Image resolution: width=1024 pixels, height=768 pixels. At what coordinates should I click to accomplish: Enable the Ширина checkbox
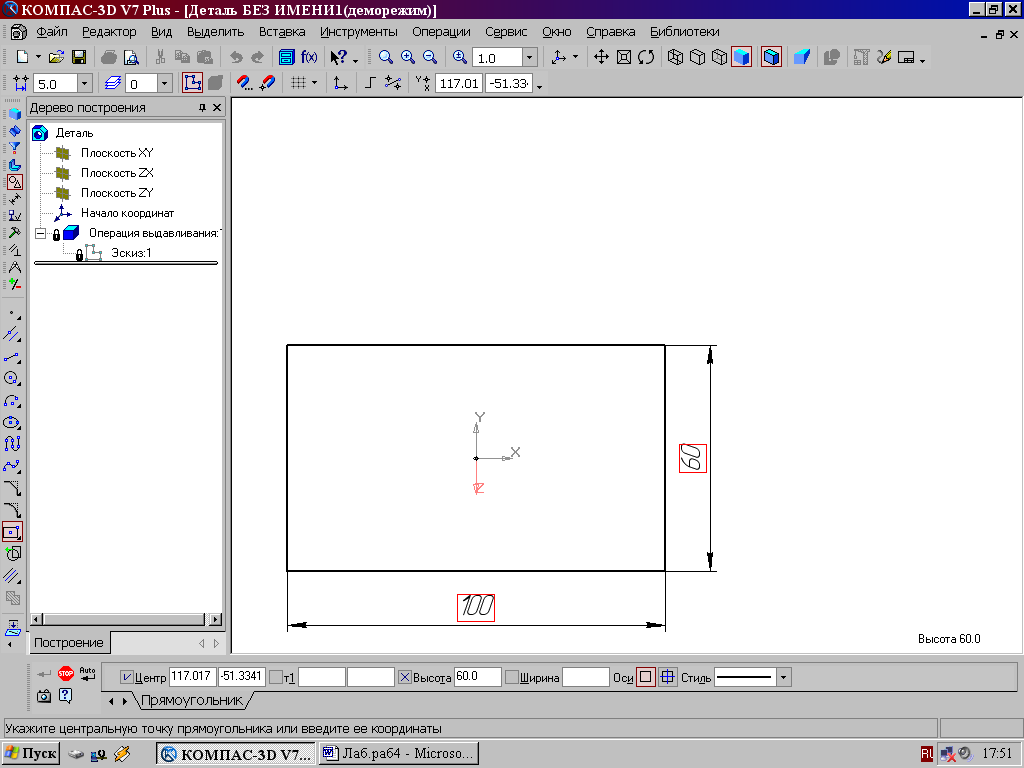coord(512,677)
